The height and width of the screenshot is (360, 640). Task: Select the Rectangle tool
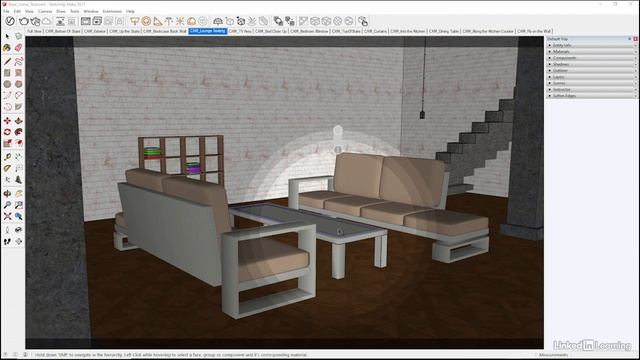pyautogui.click(x=7, y=73)
